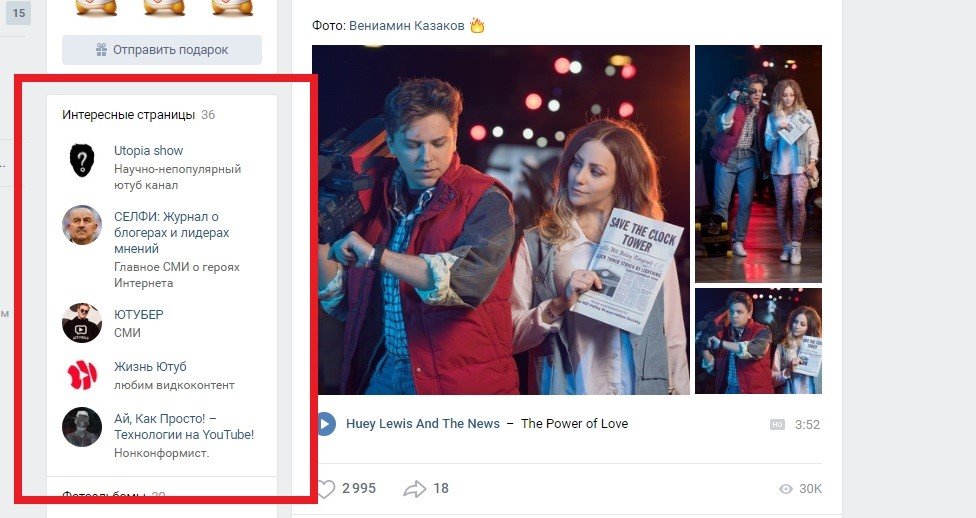Open the large main post photo
The image size is (976, 518).
click(x=501, y=220)
